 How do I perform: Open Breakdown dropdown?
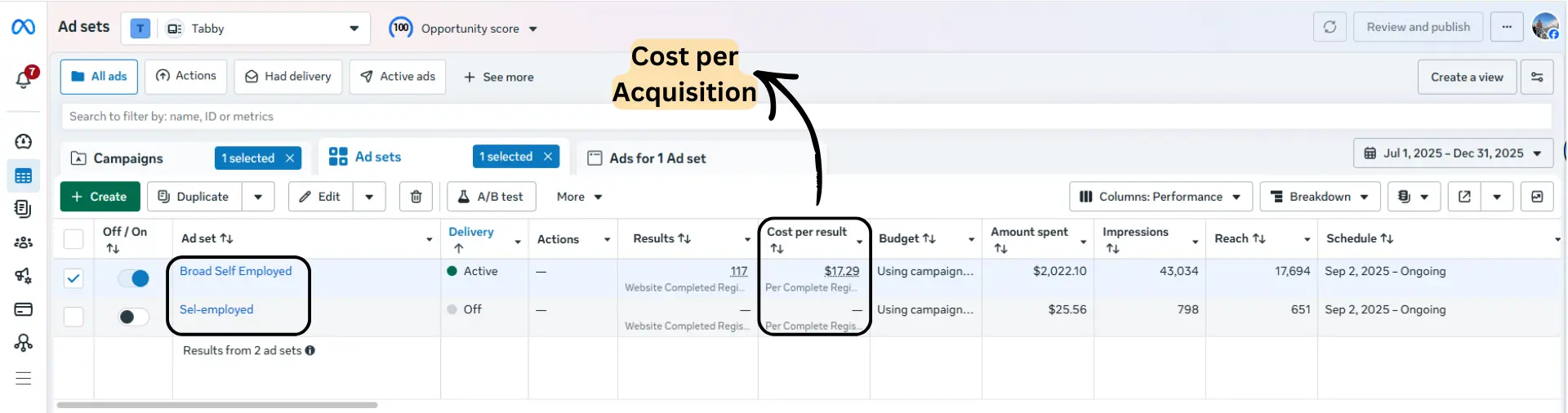pos(1321,197)
